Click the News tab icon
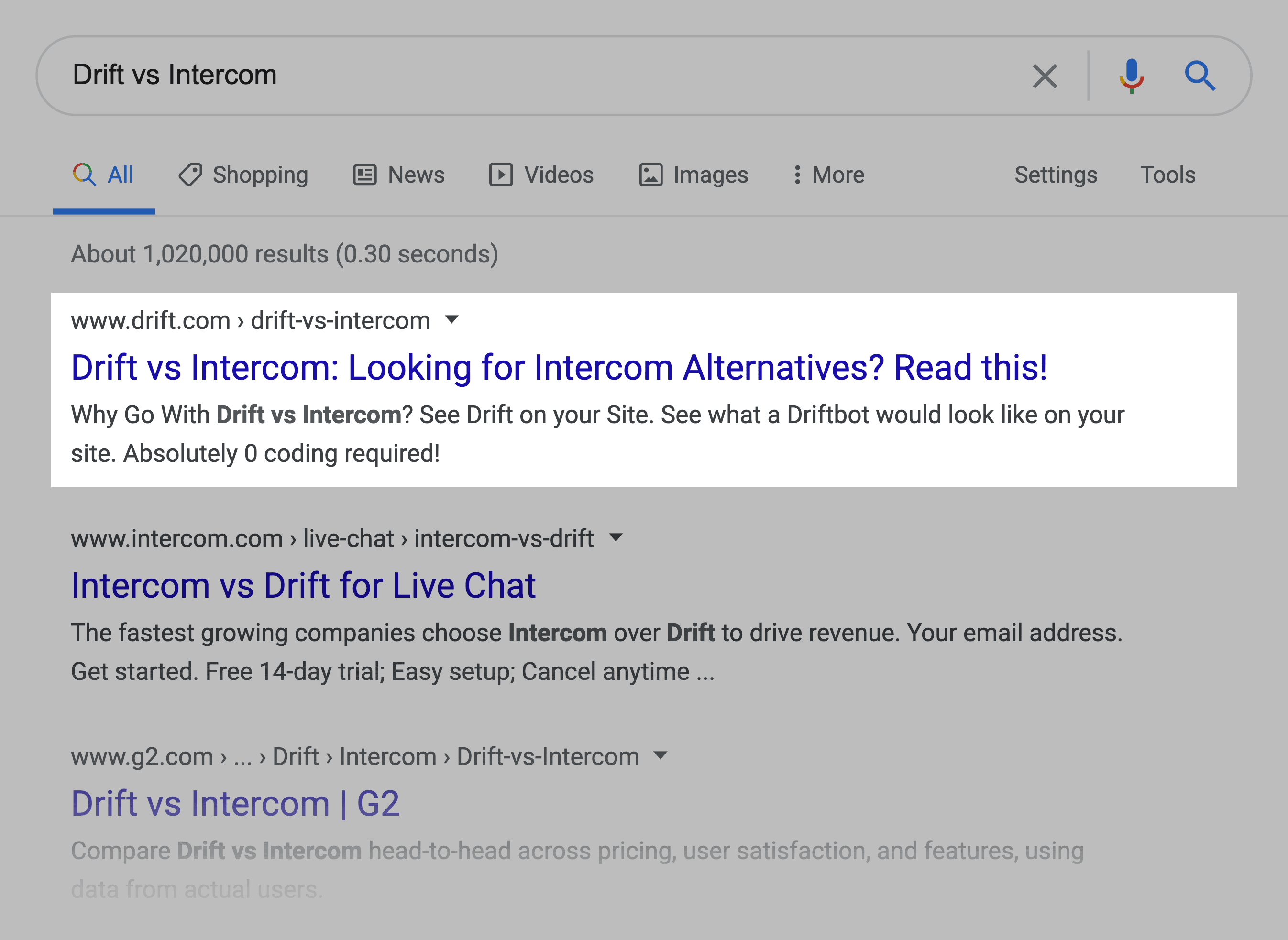Image resolution: width=1288 pixels, height=940 pixels. (365, 175)
